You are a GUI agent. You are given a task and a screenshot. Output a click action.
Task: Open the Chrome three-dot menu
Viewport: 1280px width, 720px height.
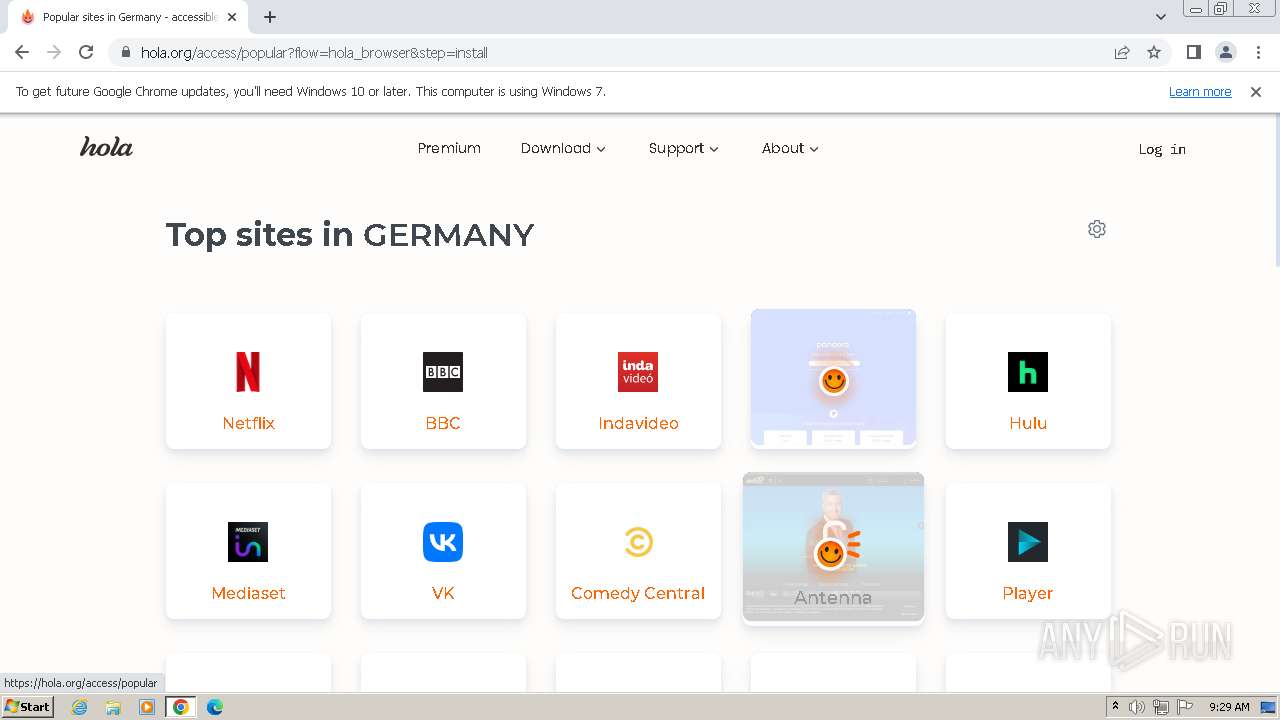[1259, 52]
